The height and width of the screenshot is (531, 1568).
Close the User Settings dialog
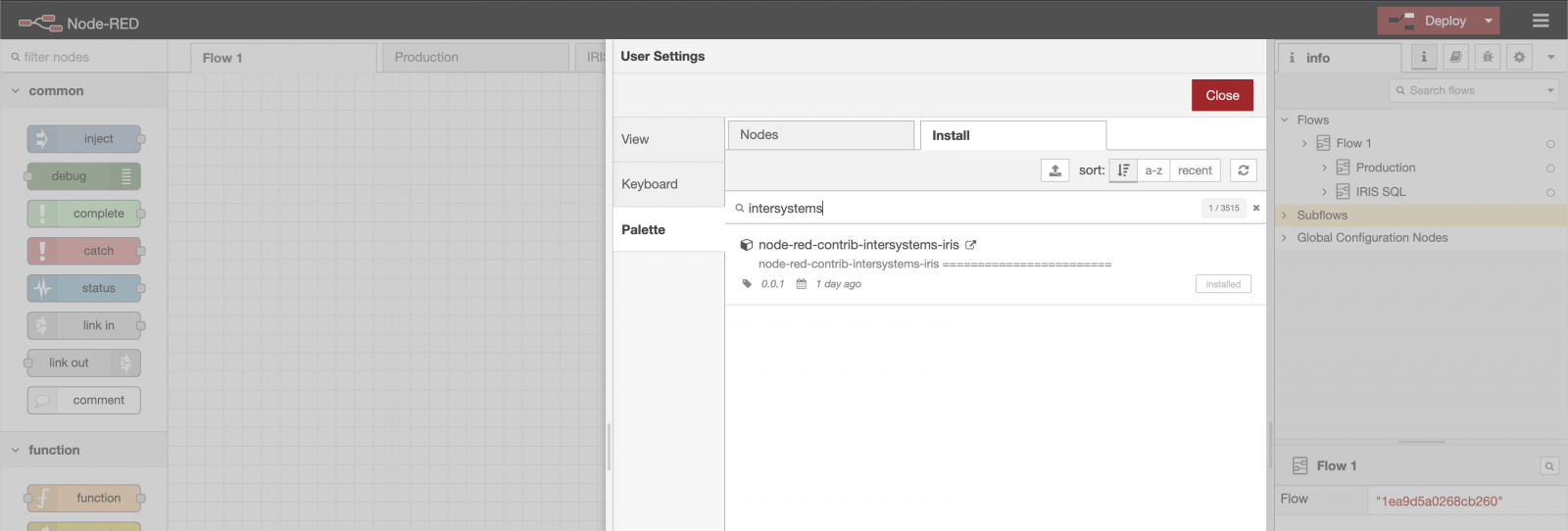[1222, 95]
